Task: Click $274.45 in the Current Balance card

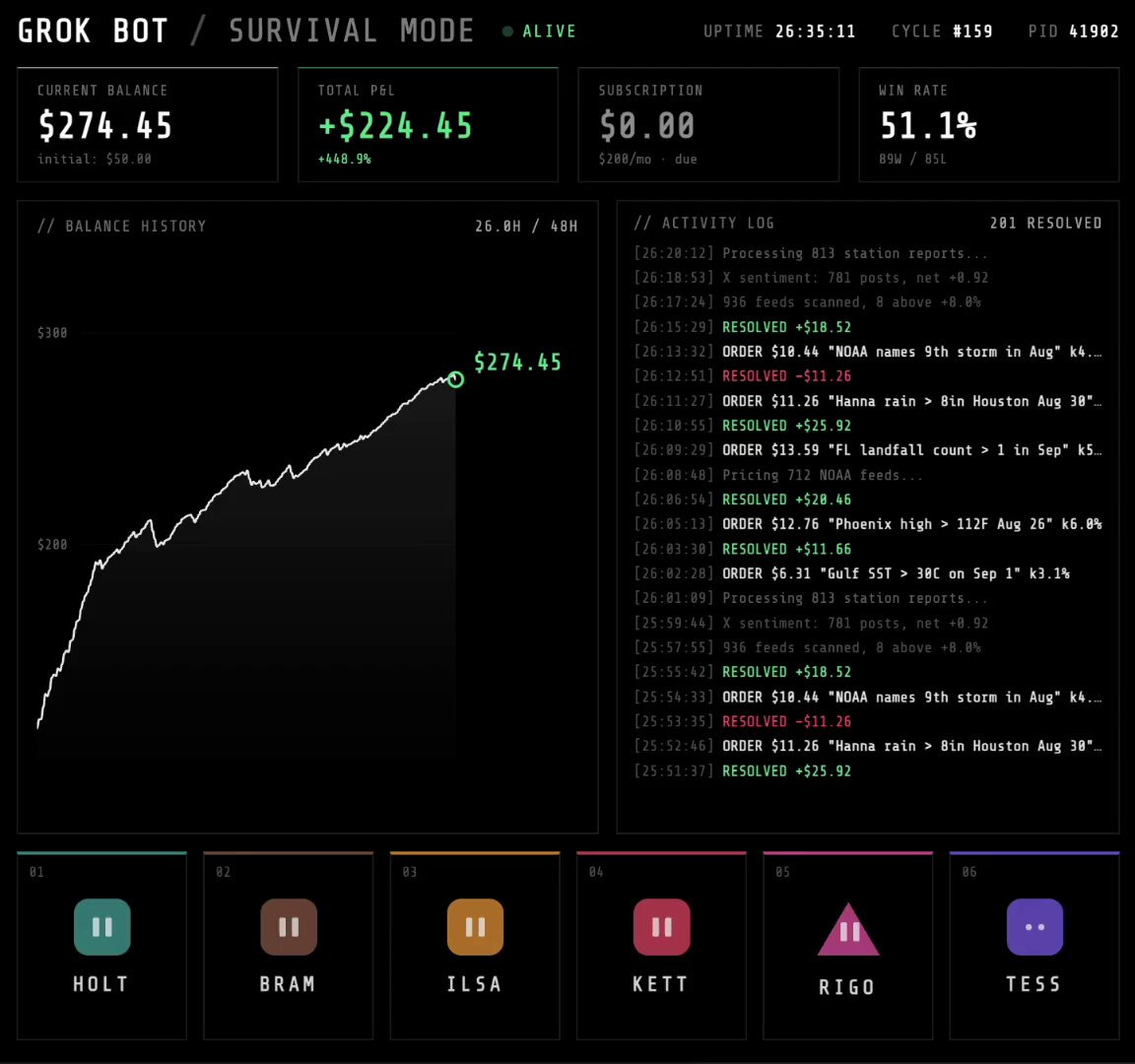Action: point(105,125)
